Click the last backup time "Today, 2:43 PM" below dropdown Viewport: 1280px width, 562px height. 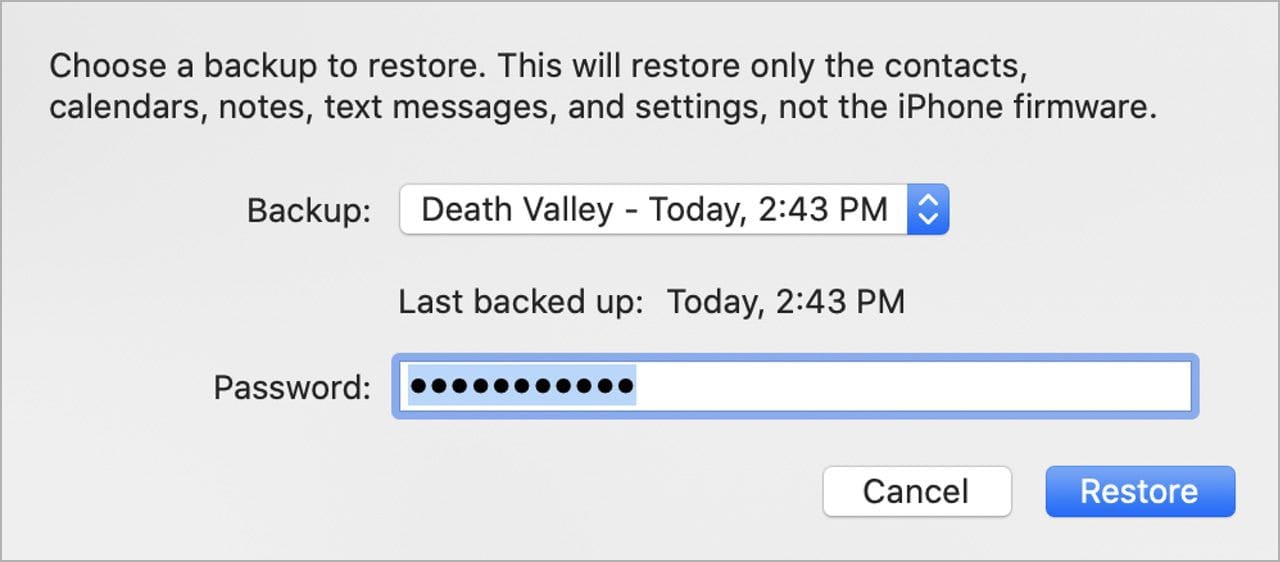click(785, 301)
